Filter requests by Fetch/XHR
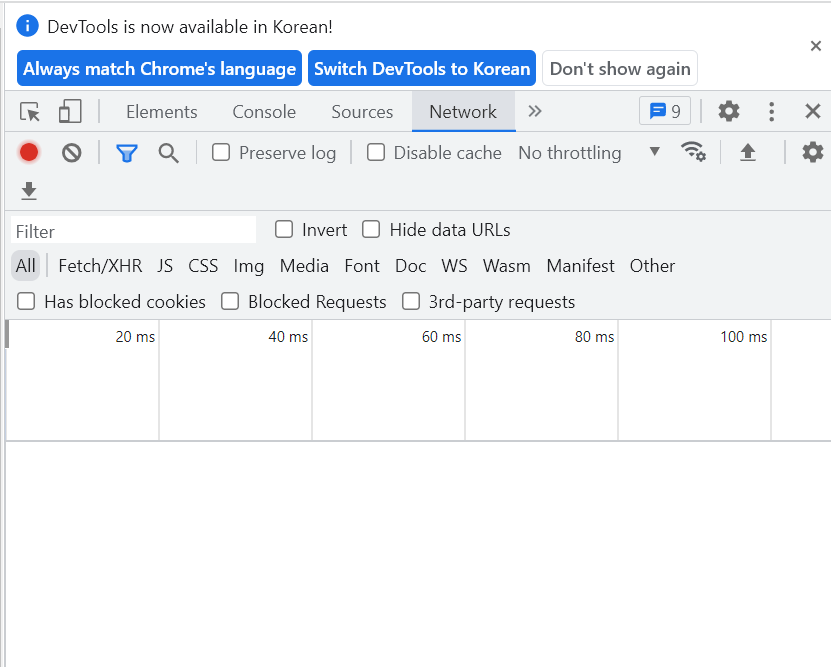 point(100,265)
